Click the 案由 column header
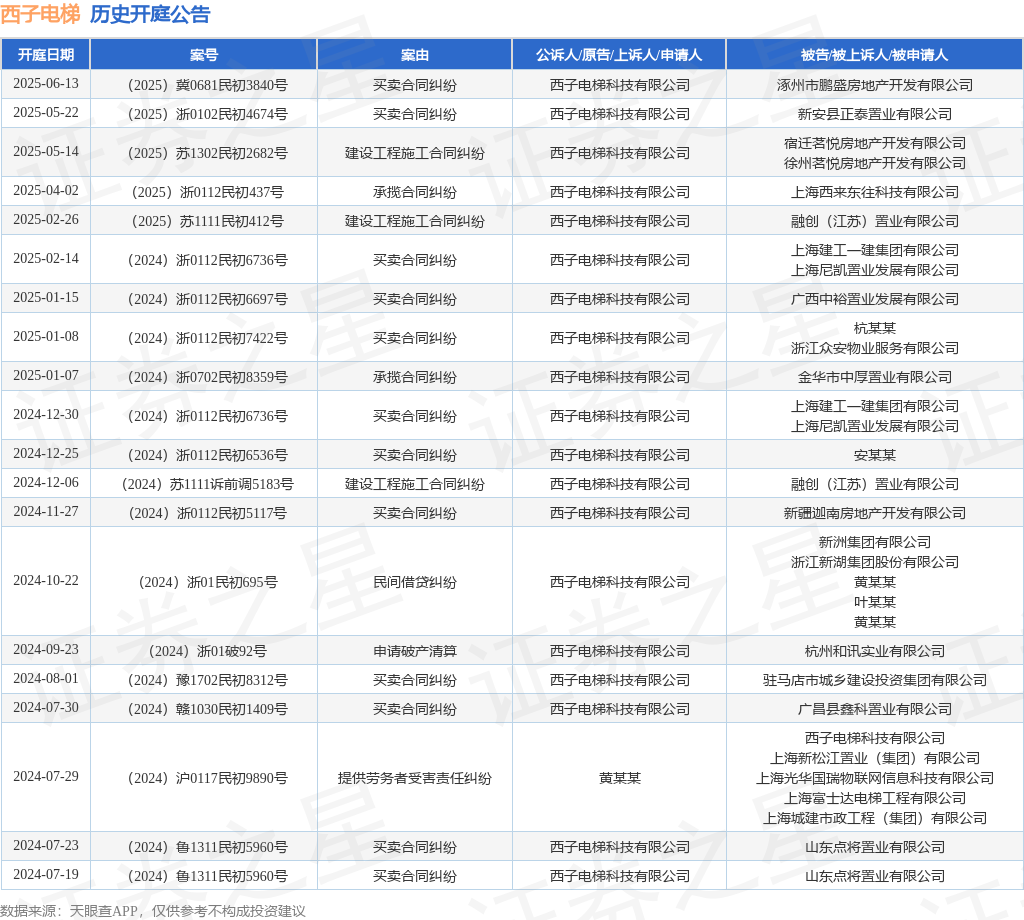 coord(415,55)
